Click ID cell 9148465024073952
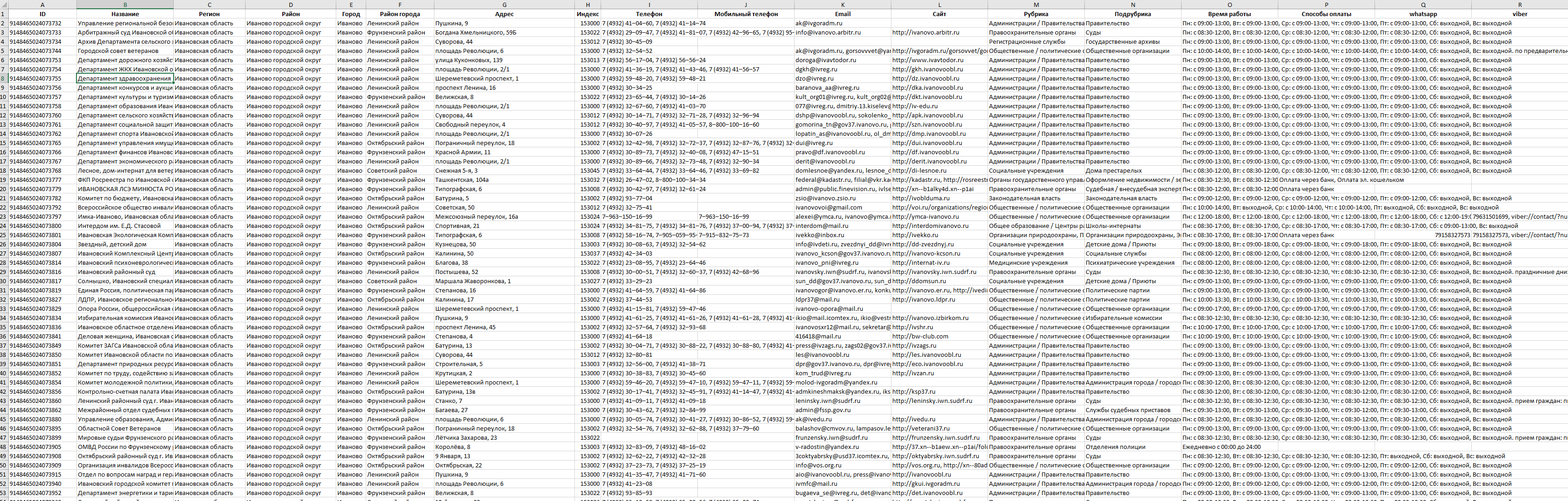Viewport: 1568px width, 501px height. pos(42,493)
